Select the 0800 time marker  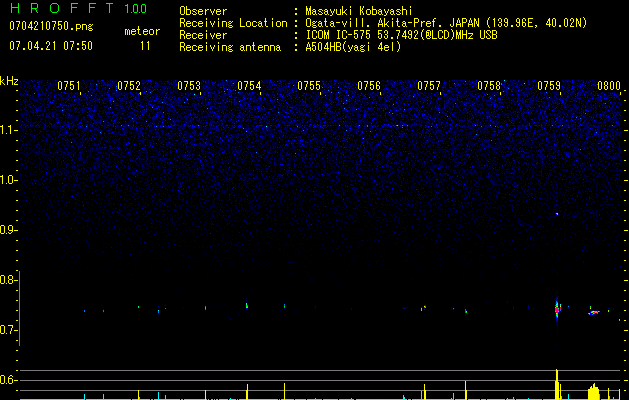(608, 86)
